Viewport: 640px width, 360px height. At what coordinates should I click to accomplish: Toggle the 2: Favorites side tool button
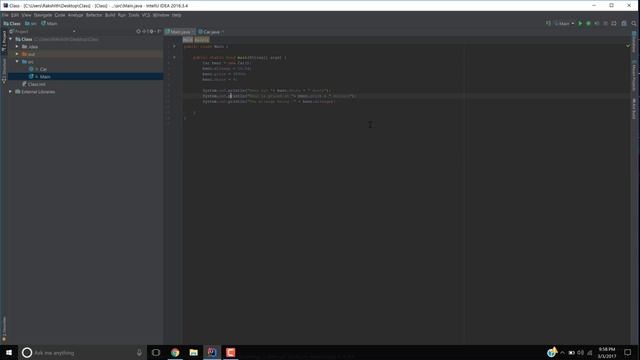pos(4,329)
